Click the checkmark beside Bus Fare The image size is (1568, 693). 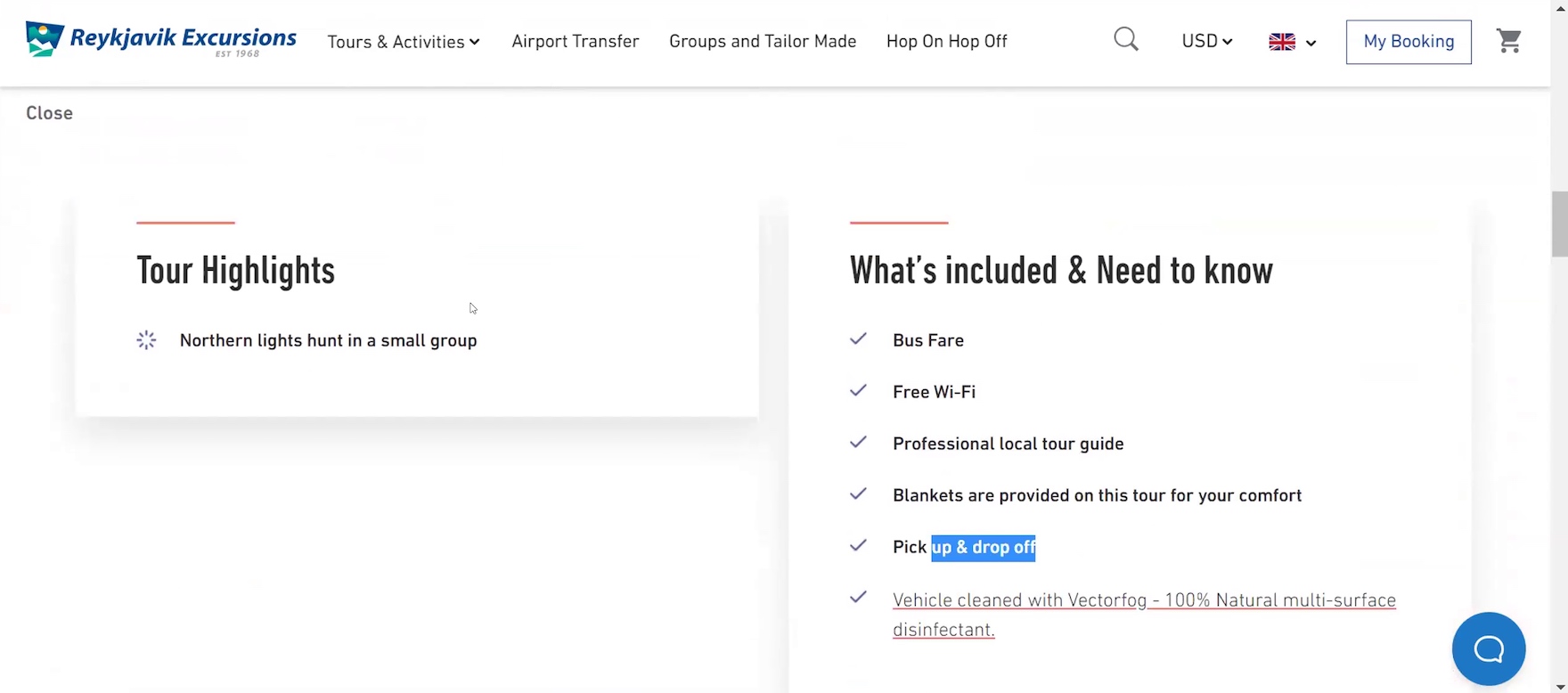858,339
